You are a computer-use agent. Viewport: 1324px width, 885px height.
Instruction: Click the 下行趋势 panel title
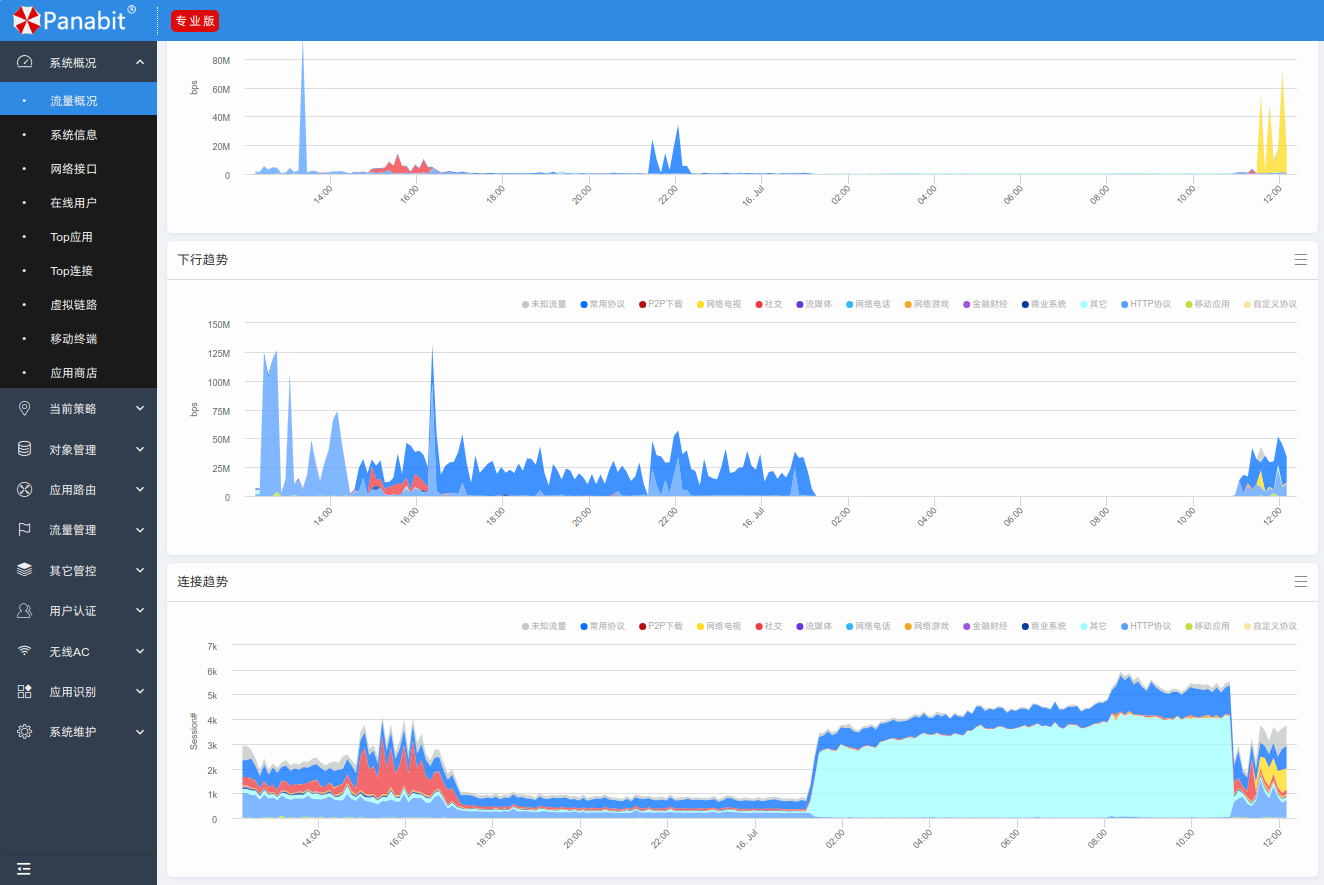point(203,259)
